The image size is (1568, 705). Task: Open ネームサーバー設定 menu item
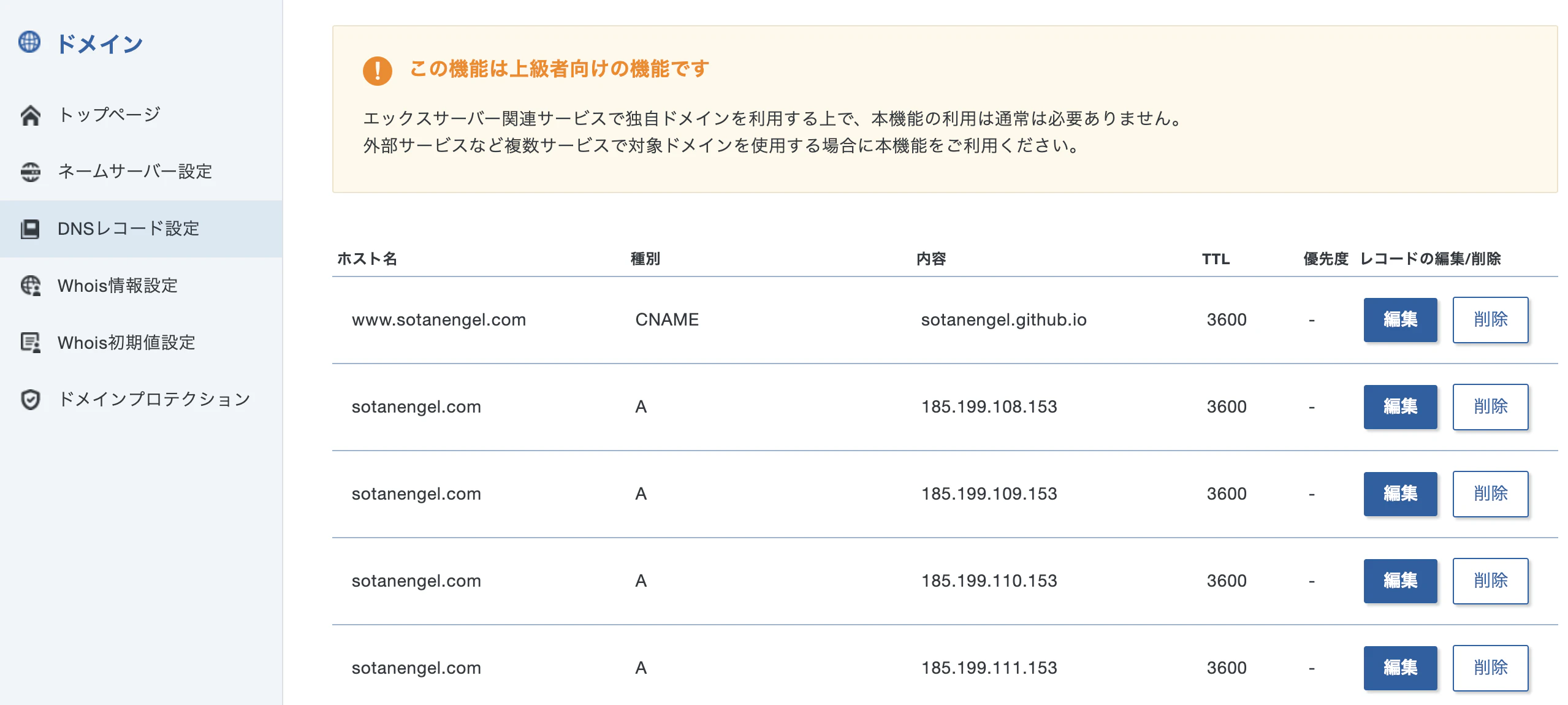(135, 172)
